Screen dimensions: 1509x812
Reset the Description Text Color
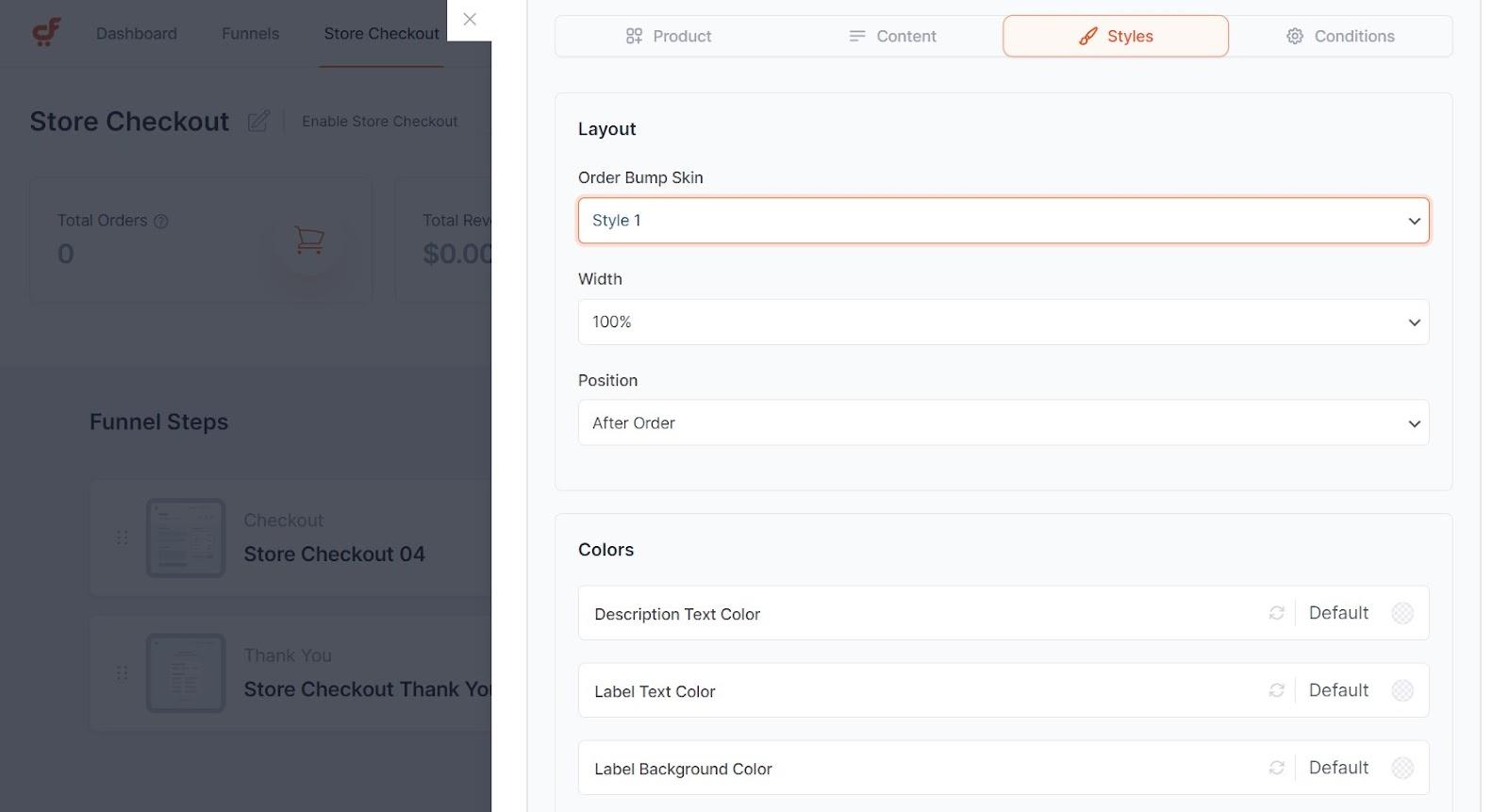(x=1277, y=613)
